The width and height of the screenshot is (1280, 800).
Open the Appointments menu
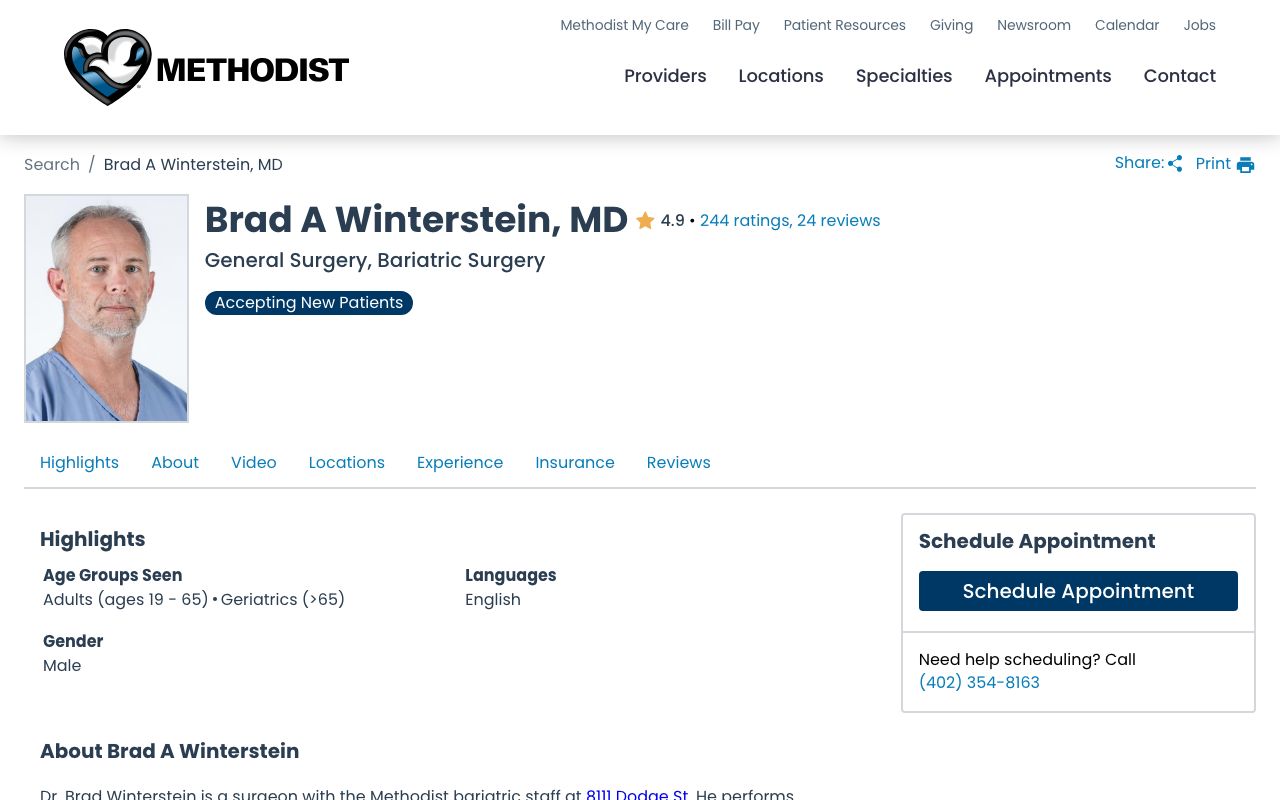click(1048, 76)
